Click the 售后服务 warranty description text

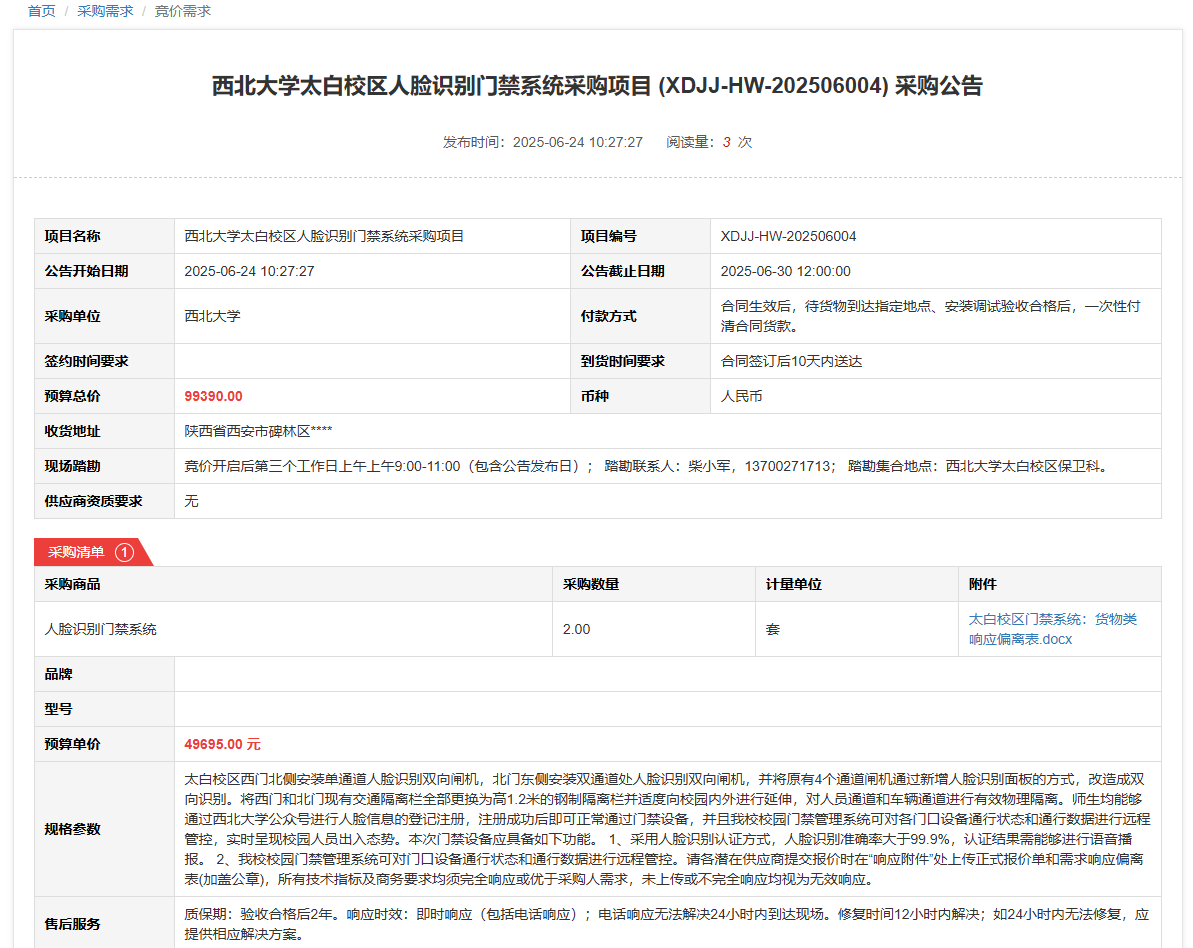666,925
